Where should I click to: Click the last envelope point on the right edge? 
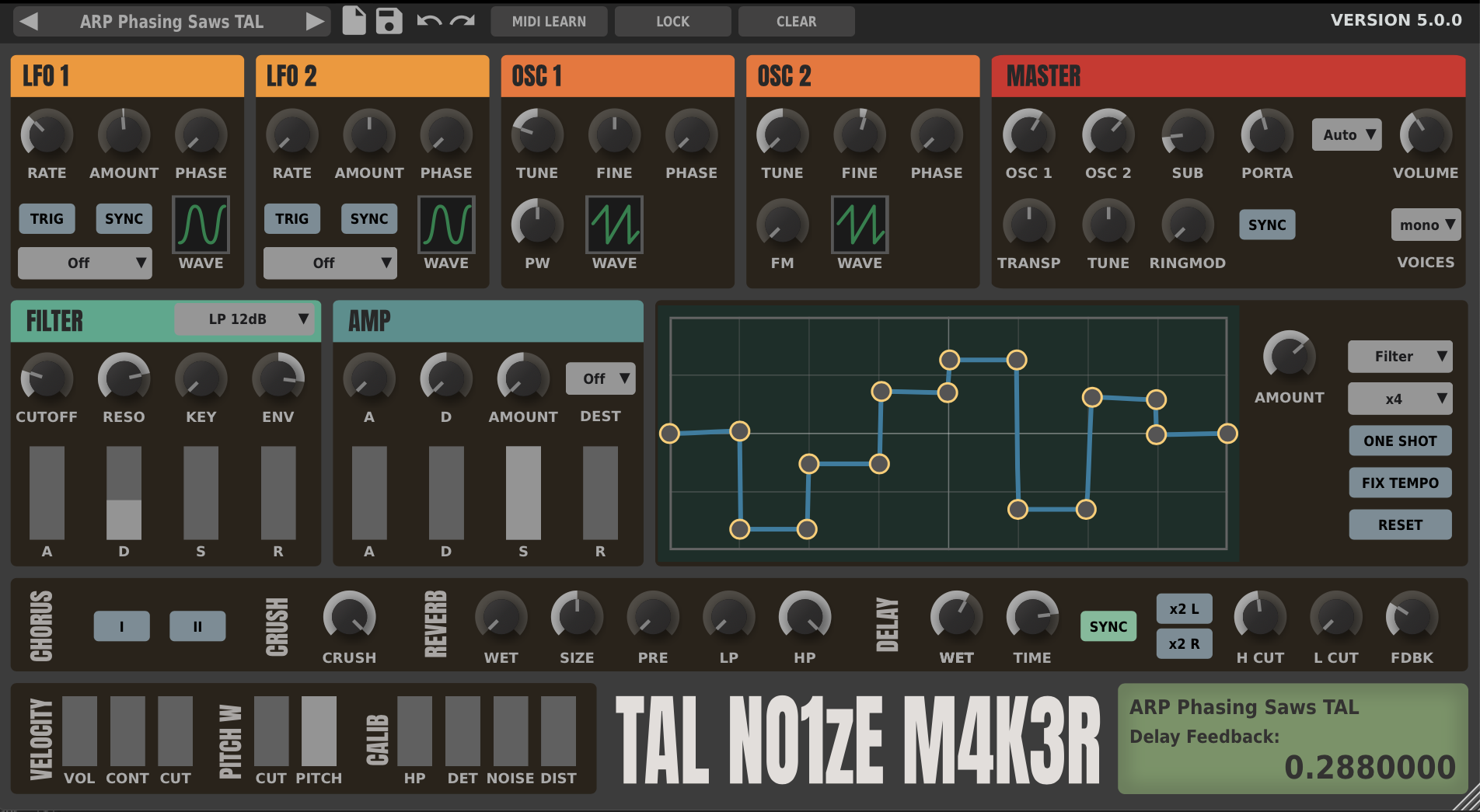point(1227,434)
